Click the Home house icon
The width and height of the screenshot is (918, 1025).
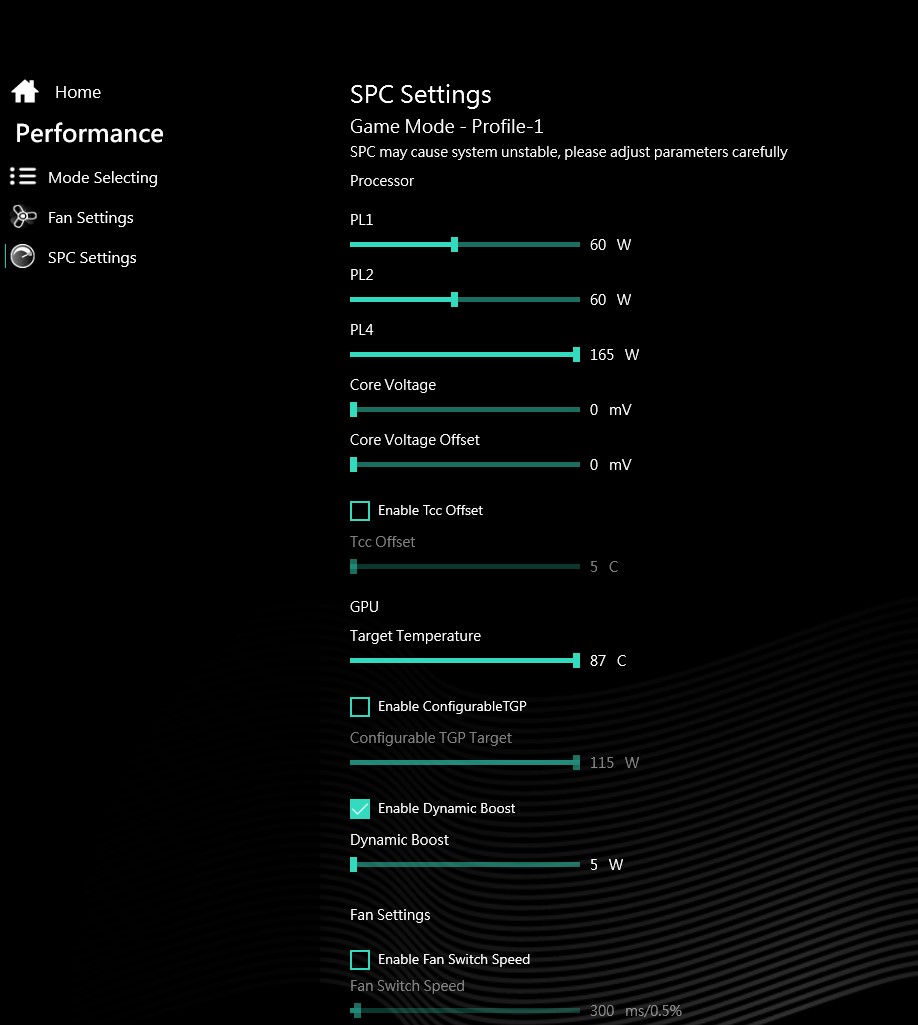point(25,92)
